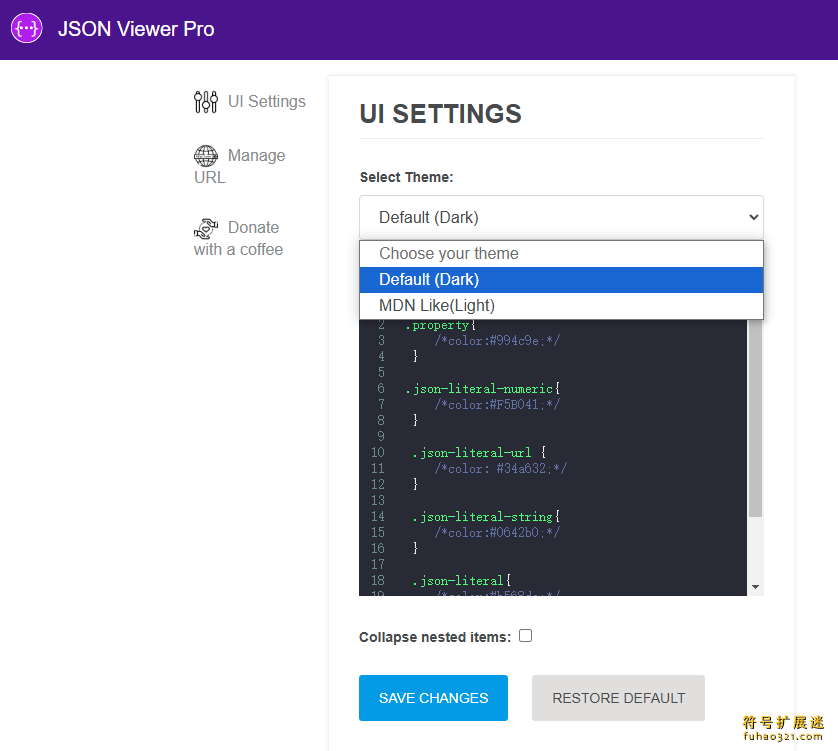Click line number 13 in editor gutter
The image size is (838, 751).
pos(378,500)
